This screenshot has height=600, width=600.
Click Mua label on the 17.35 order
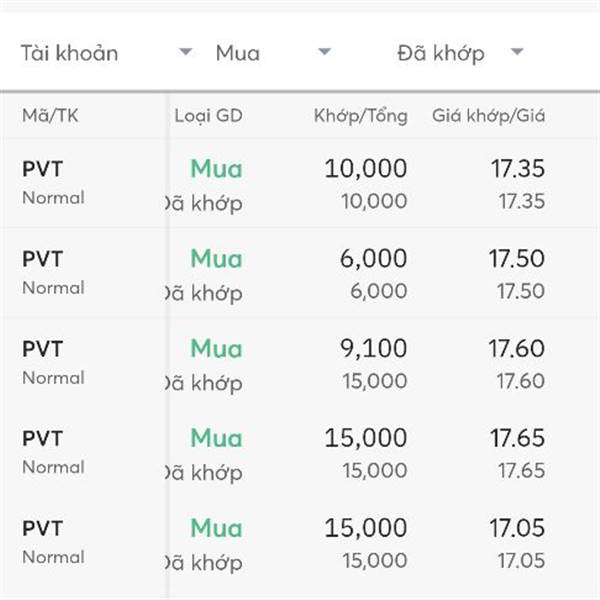coord(216,169)
